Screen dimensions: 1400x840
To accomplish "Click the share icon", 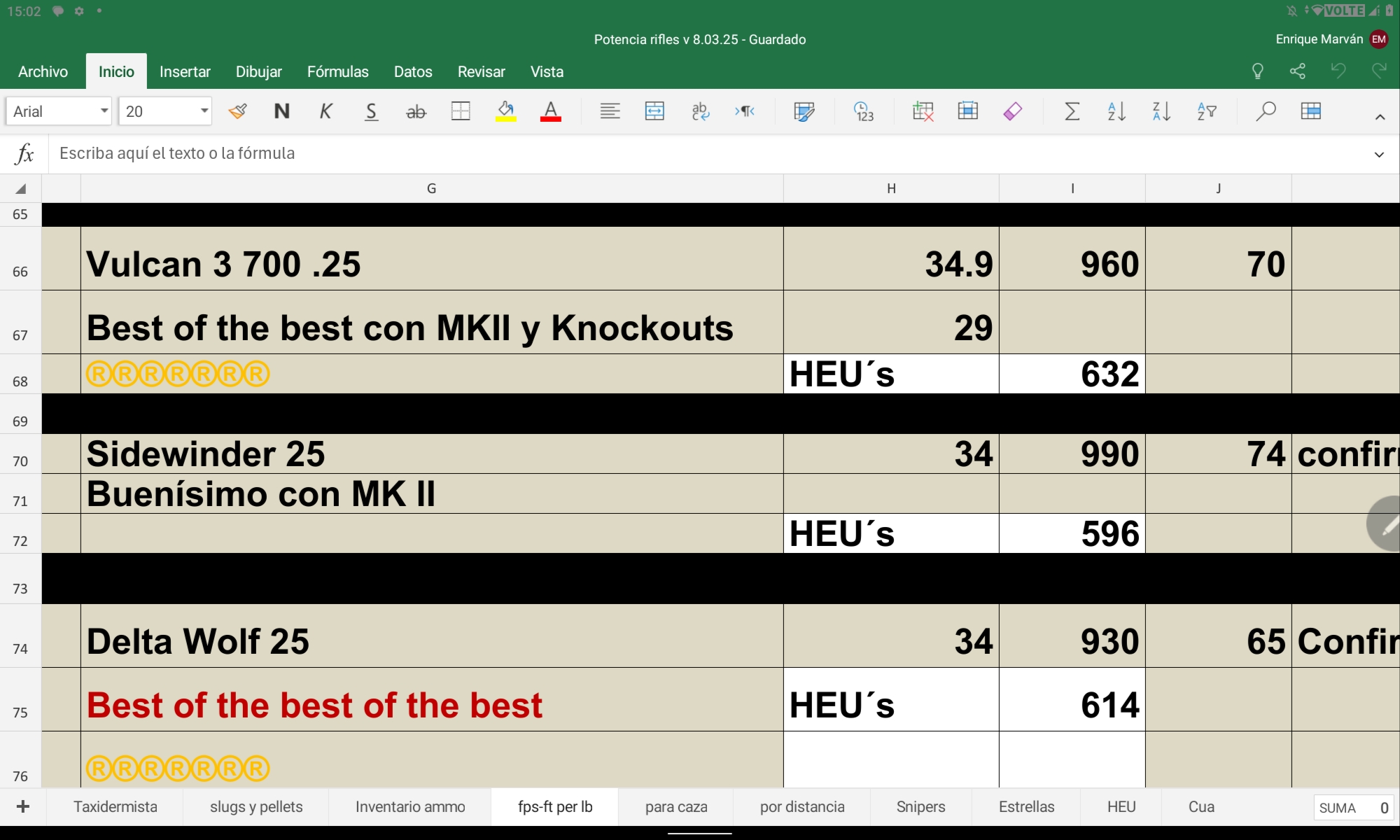I will [1298, 71].
